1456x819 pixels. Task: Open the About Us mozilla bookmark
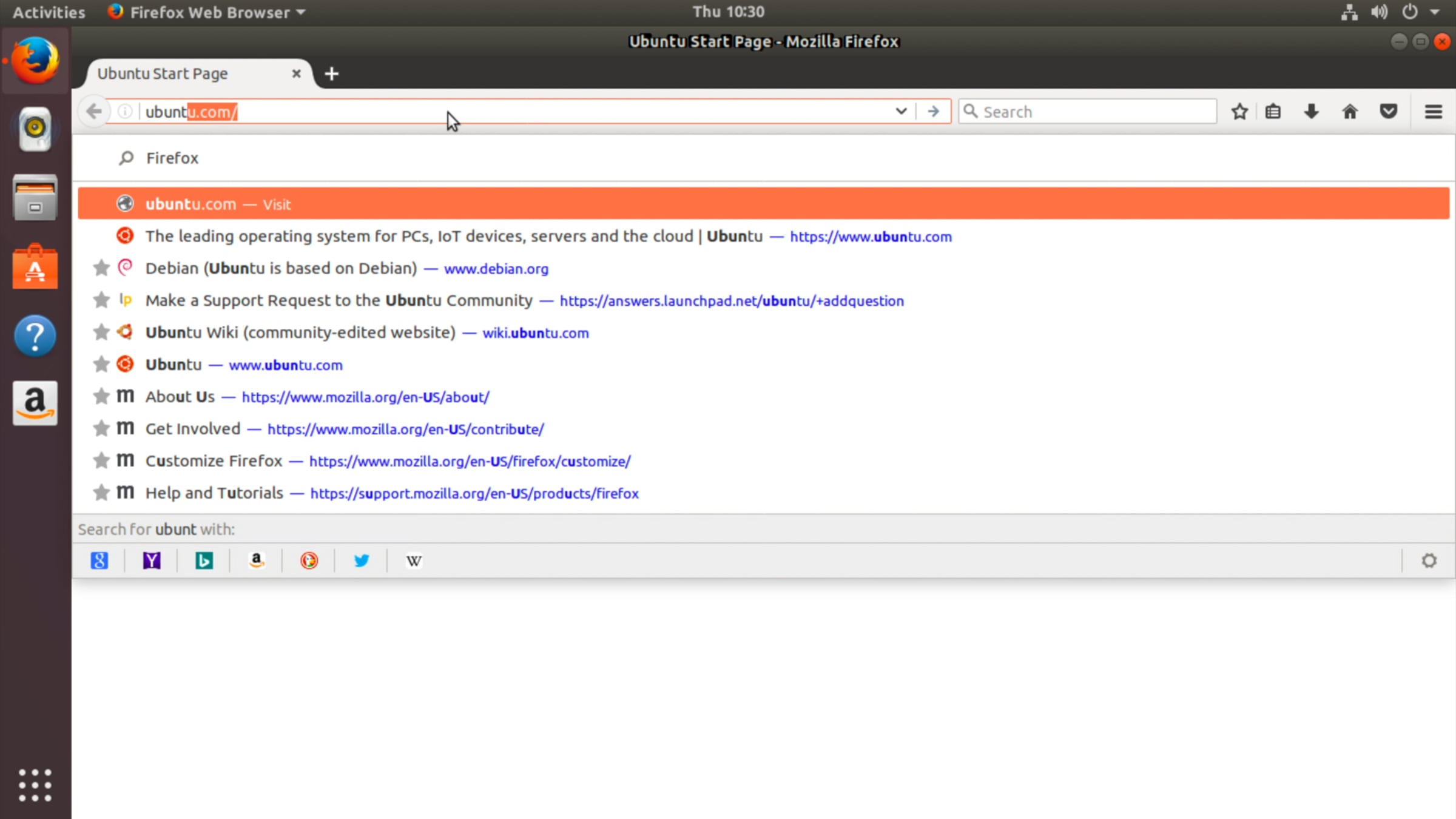(x=763, y=397)
